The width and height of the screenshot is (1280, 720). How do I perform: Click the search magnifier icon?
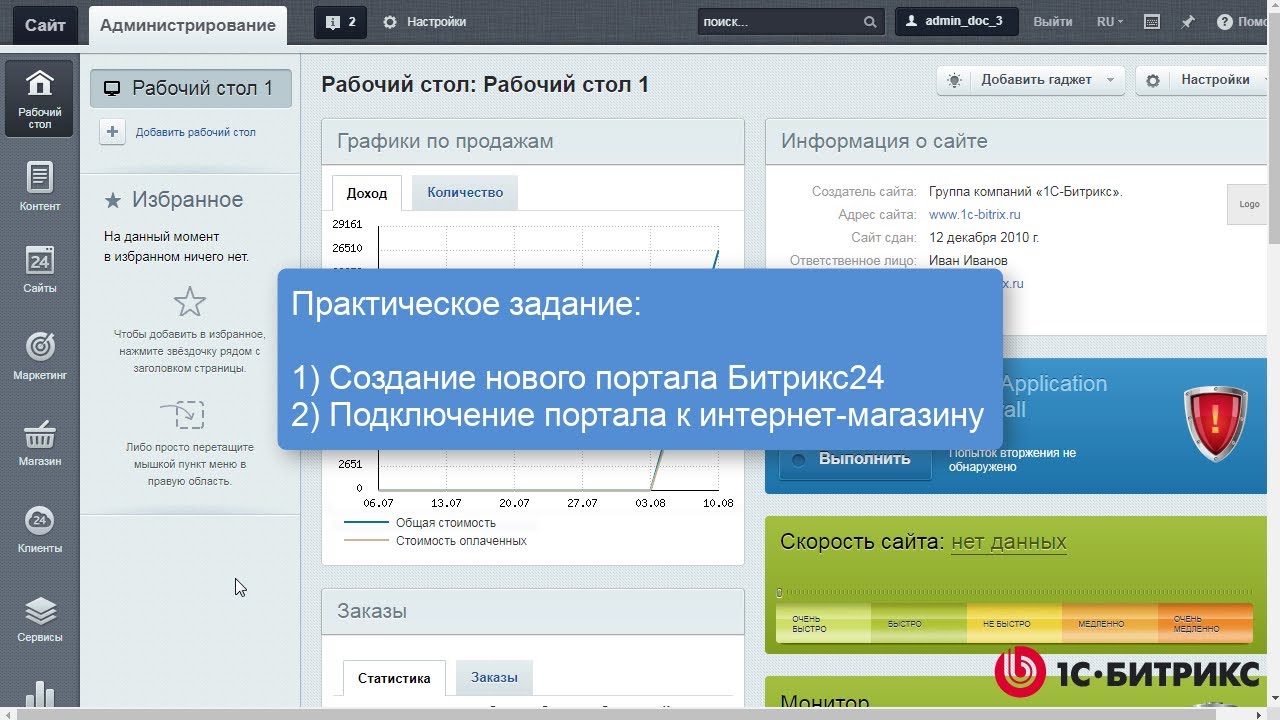click(x=870, y=22)
